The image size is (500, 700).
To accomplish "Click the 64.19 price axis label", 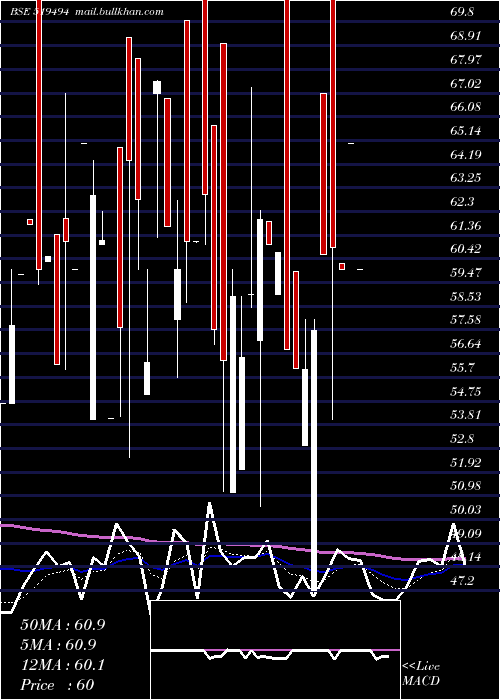I will [x=466, y=155].
